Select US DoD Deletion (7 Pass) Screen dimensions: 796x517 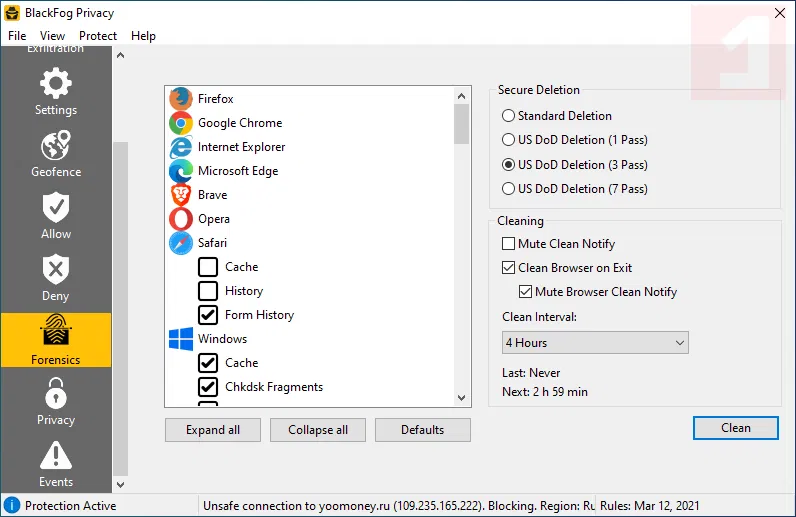tap(509, 189)
